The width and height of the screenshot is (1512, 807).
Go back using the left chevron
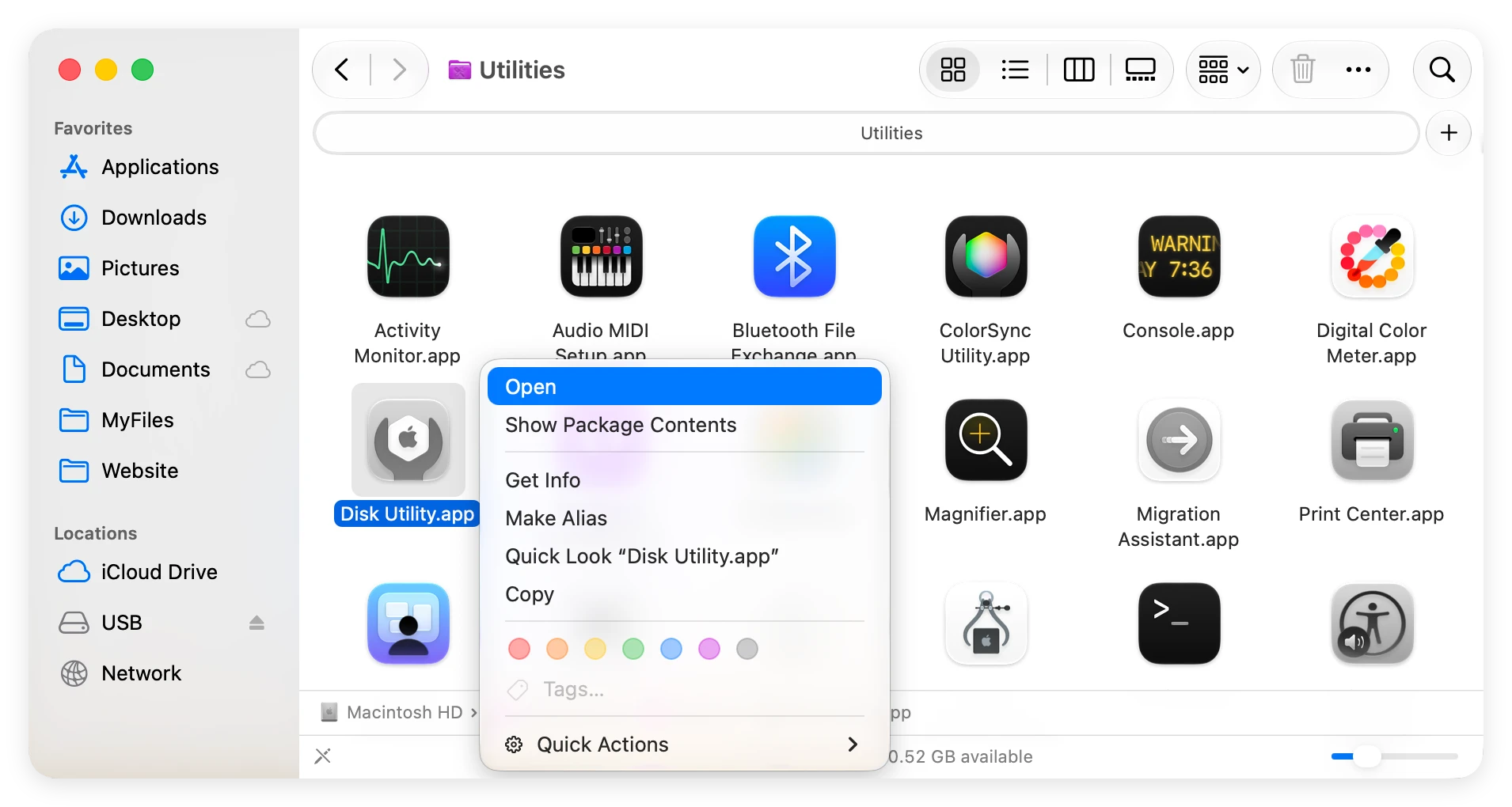pos(342,70)
